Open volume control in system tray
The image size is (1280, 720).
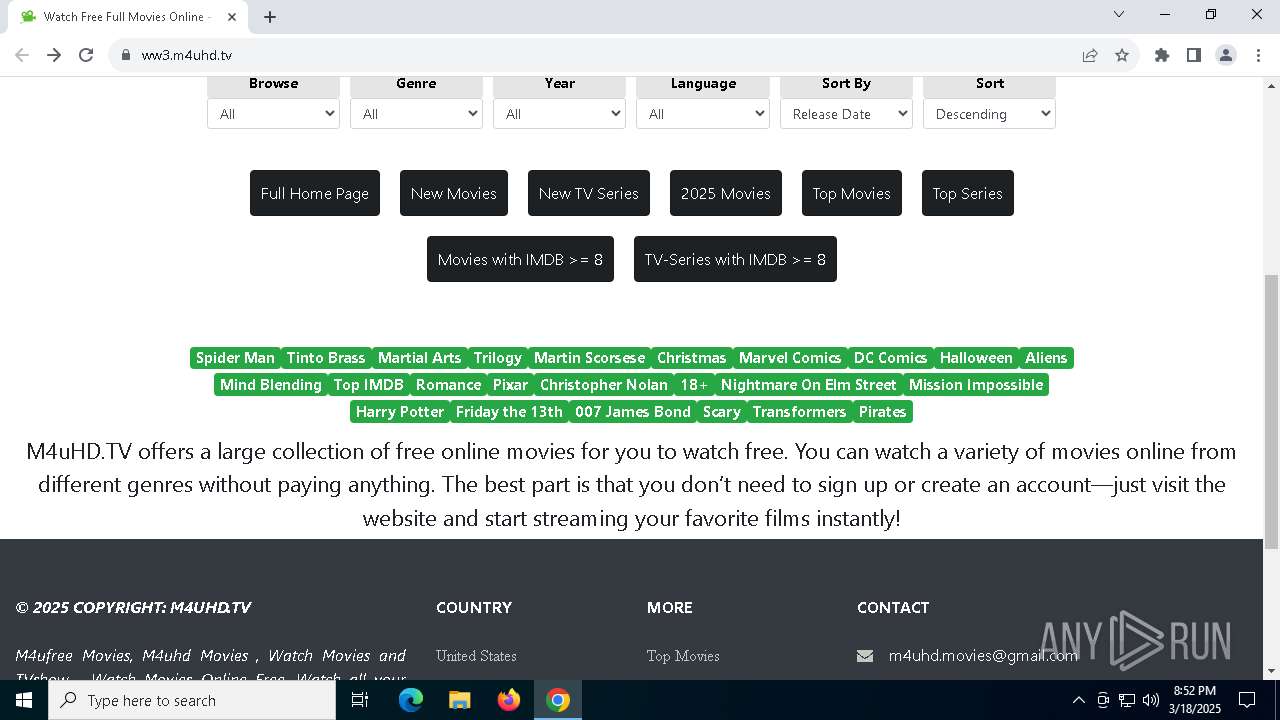(x=1151, y=700)
